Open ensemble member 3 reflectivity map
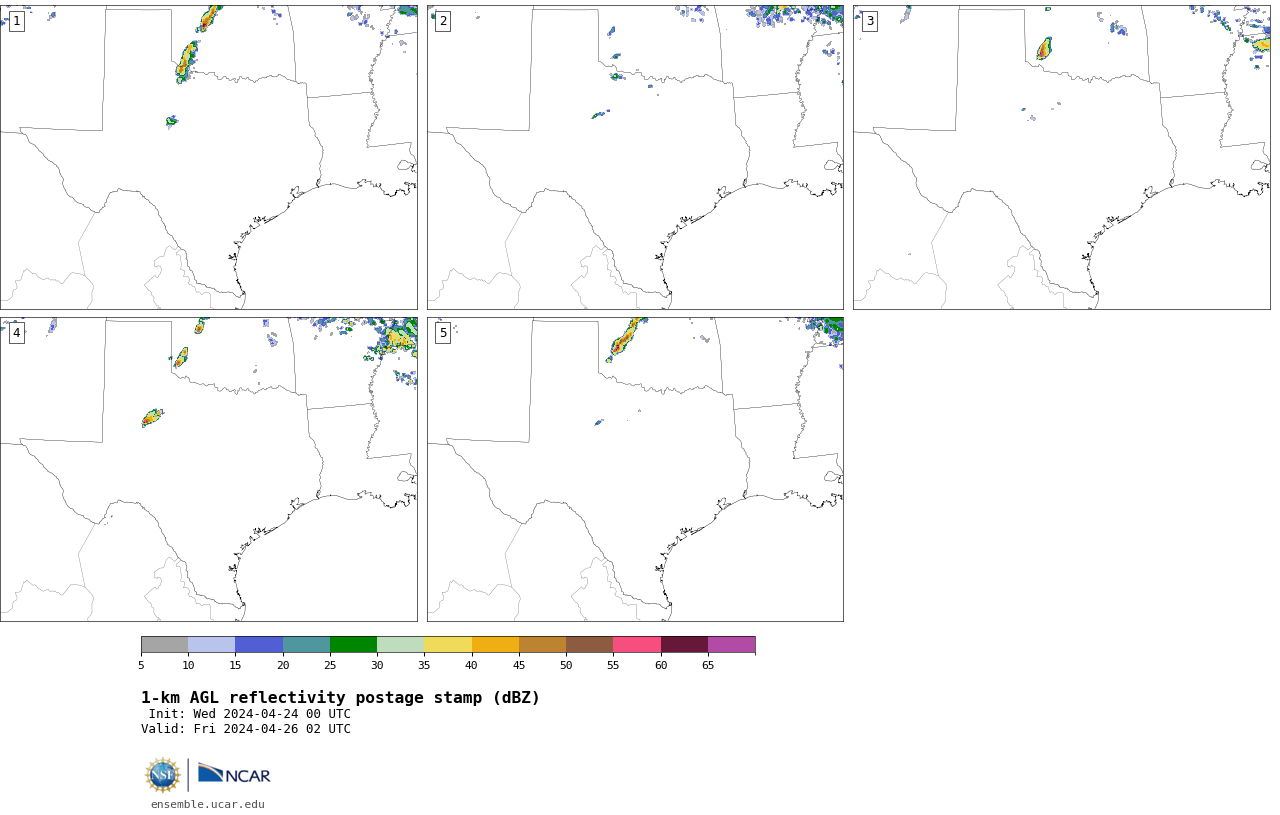This screenshot has width=1280, height=815. [1062, 157]
